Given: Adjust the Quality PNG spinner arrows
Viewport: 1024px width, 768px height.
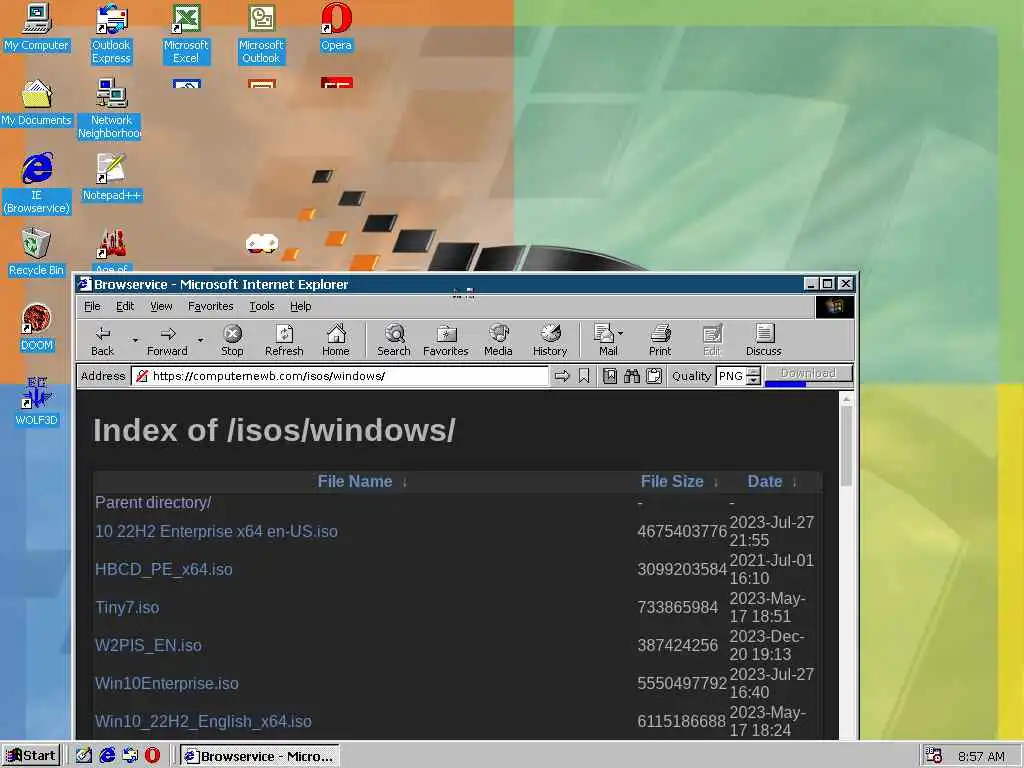Looking at the screenshot, I should coord(753,376).
